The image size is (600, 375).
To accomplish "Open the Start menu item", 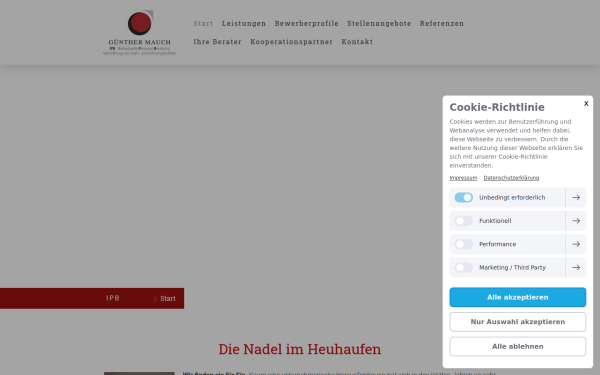I will coord(203,23).
